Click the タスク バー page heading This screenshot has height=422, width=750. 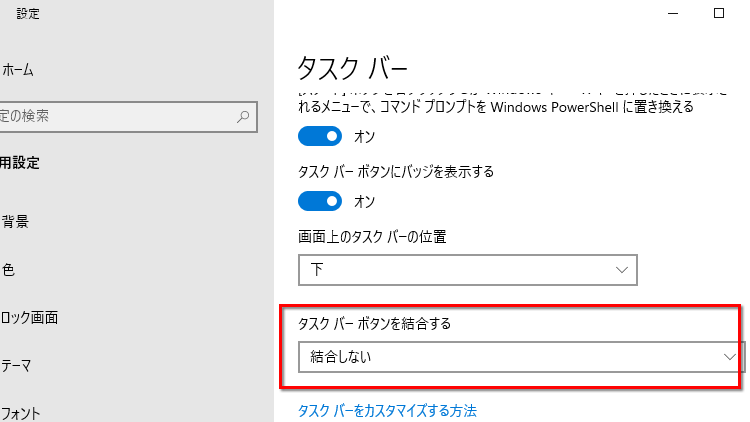(x=352, y=68)
